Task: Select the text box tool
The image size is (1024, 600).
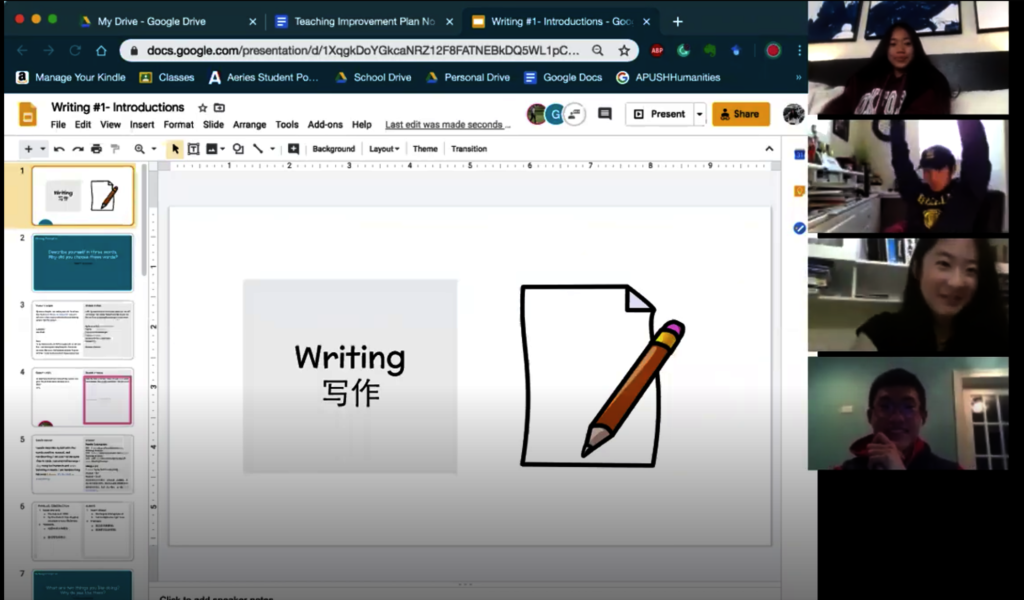Action: [x=193, y=149]
